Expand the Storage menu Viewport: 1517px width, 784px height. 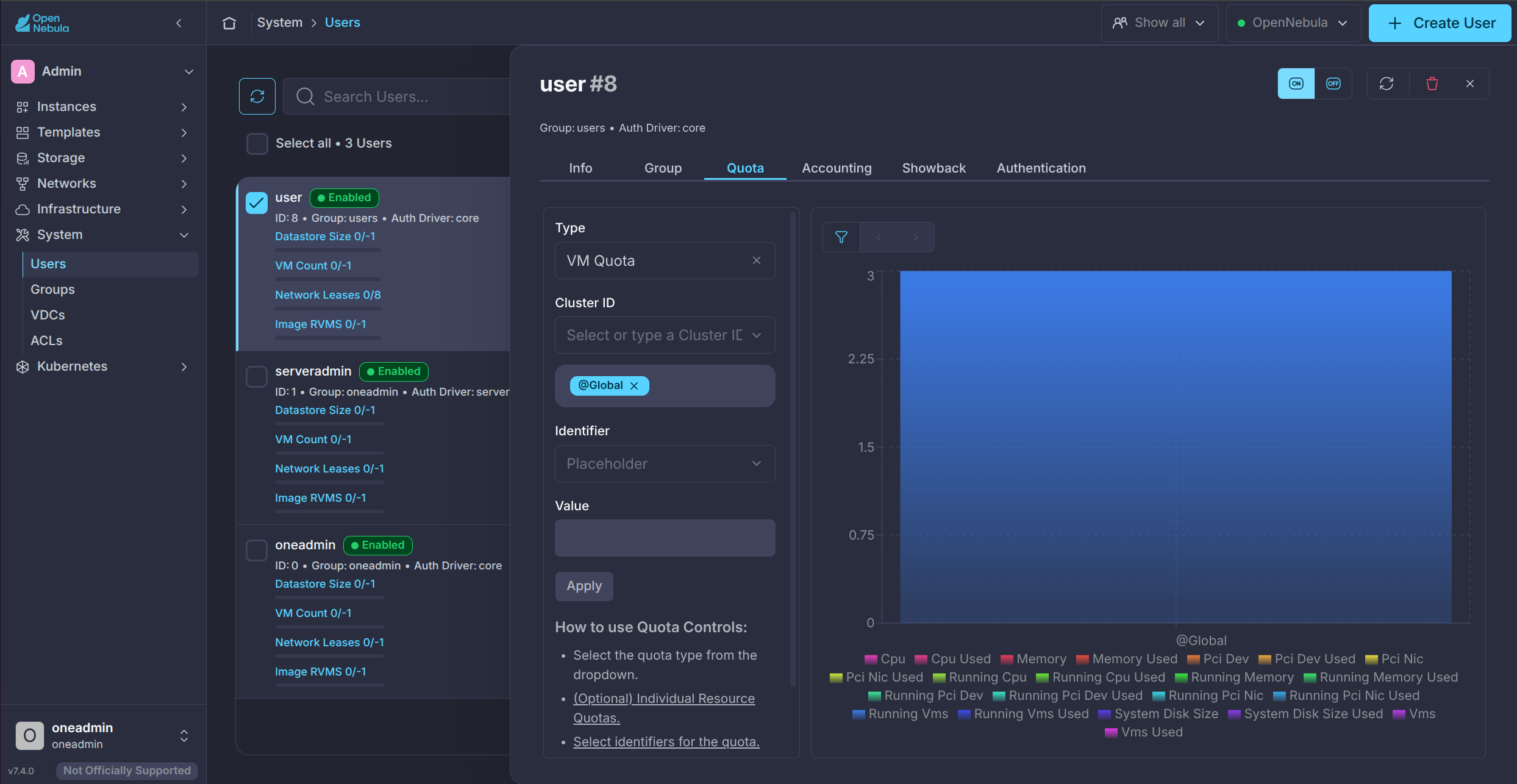[184, 158]
